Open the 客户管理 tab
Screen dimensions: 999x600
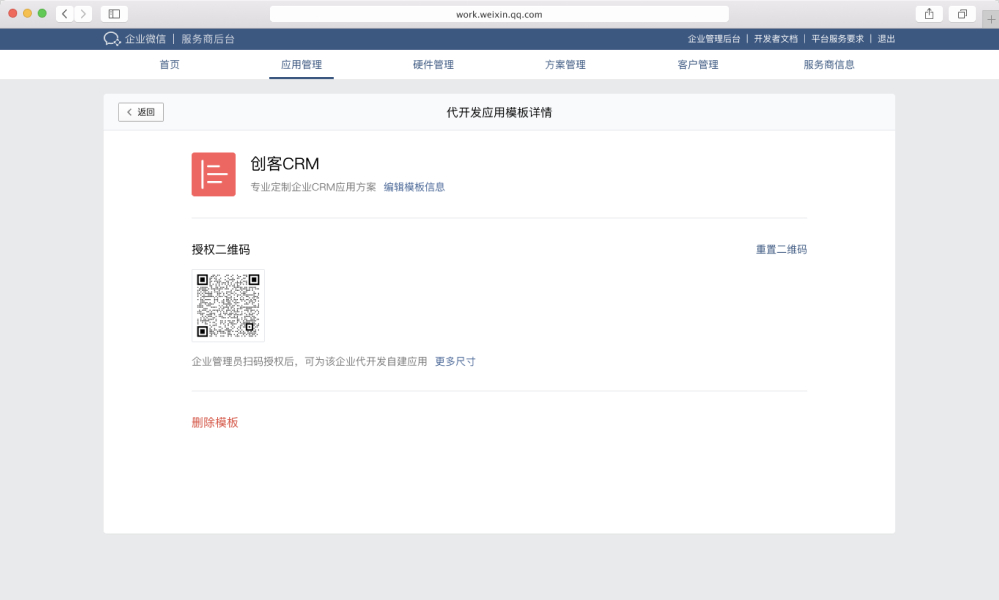tap(698, 64)
